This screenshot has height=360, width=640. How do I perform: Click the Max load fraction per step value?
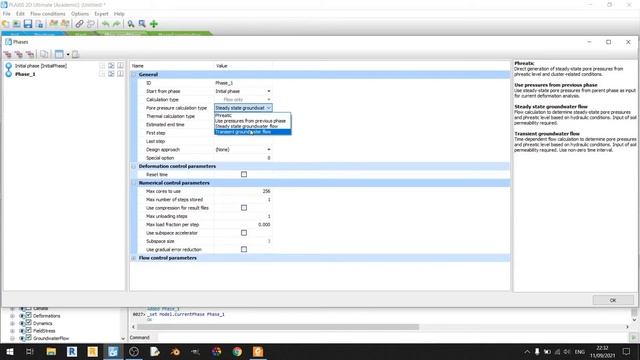pos(243,224)
